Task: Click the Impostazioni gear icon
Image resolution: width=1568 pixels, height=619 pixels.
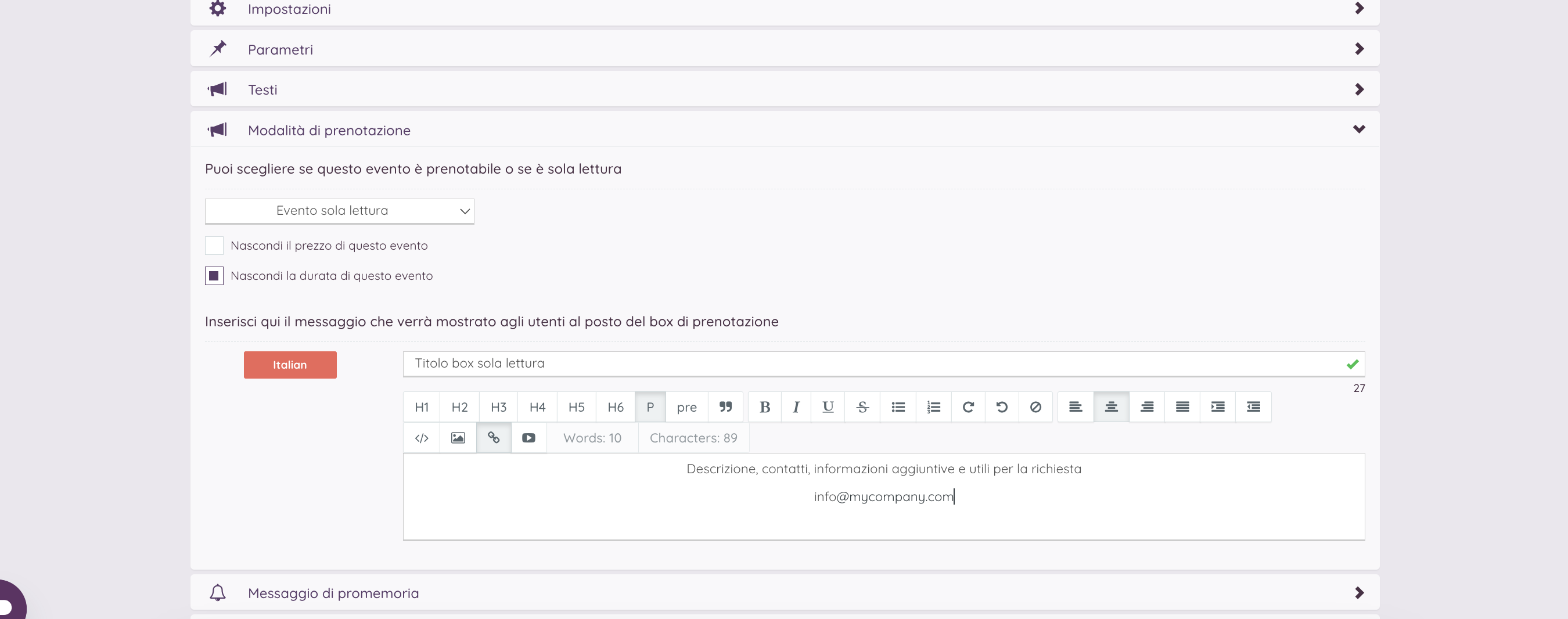Action: [217, 9]
